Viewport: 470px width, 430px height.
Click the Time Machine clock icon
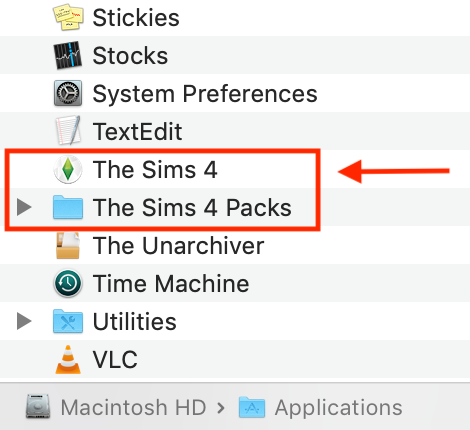pos(68,284)
